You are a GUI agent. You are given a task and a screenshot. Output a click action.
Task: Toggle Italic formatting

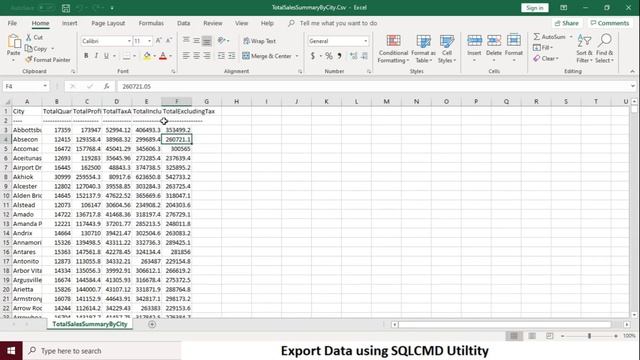[96, 56]
